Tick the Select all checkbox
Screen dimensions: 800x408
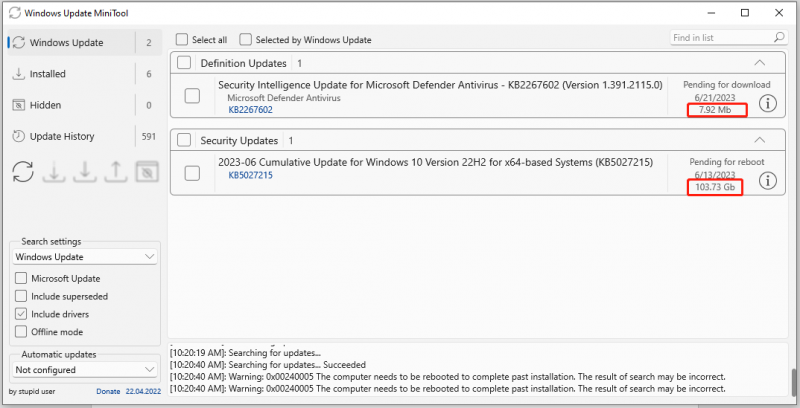tap(182, 39)
